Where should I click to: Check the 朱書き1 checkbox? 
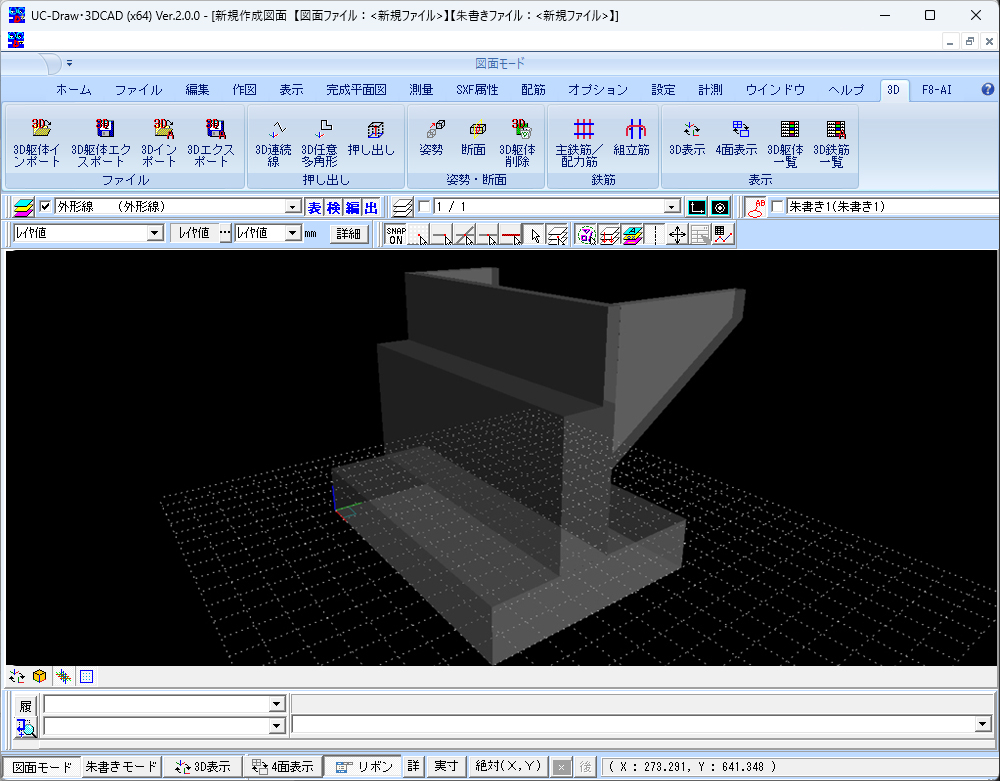point(777,207)
